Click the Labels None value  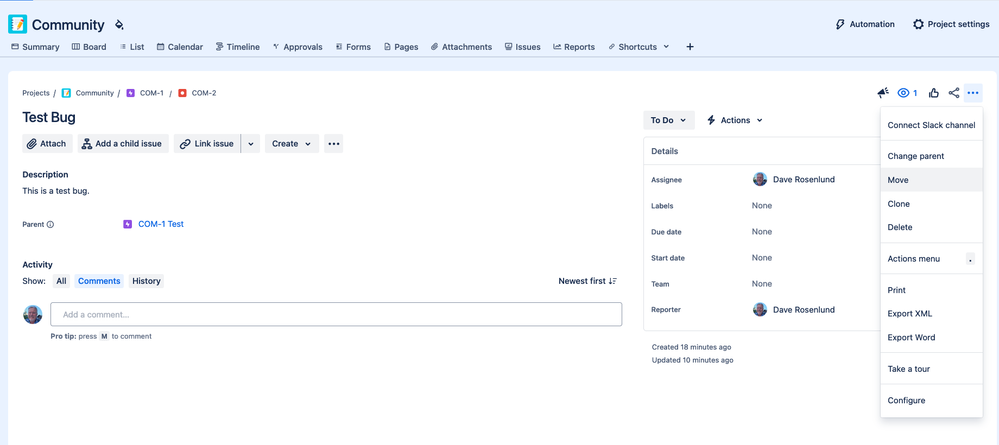tap(761, 205)
